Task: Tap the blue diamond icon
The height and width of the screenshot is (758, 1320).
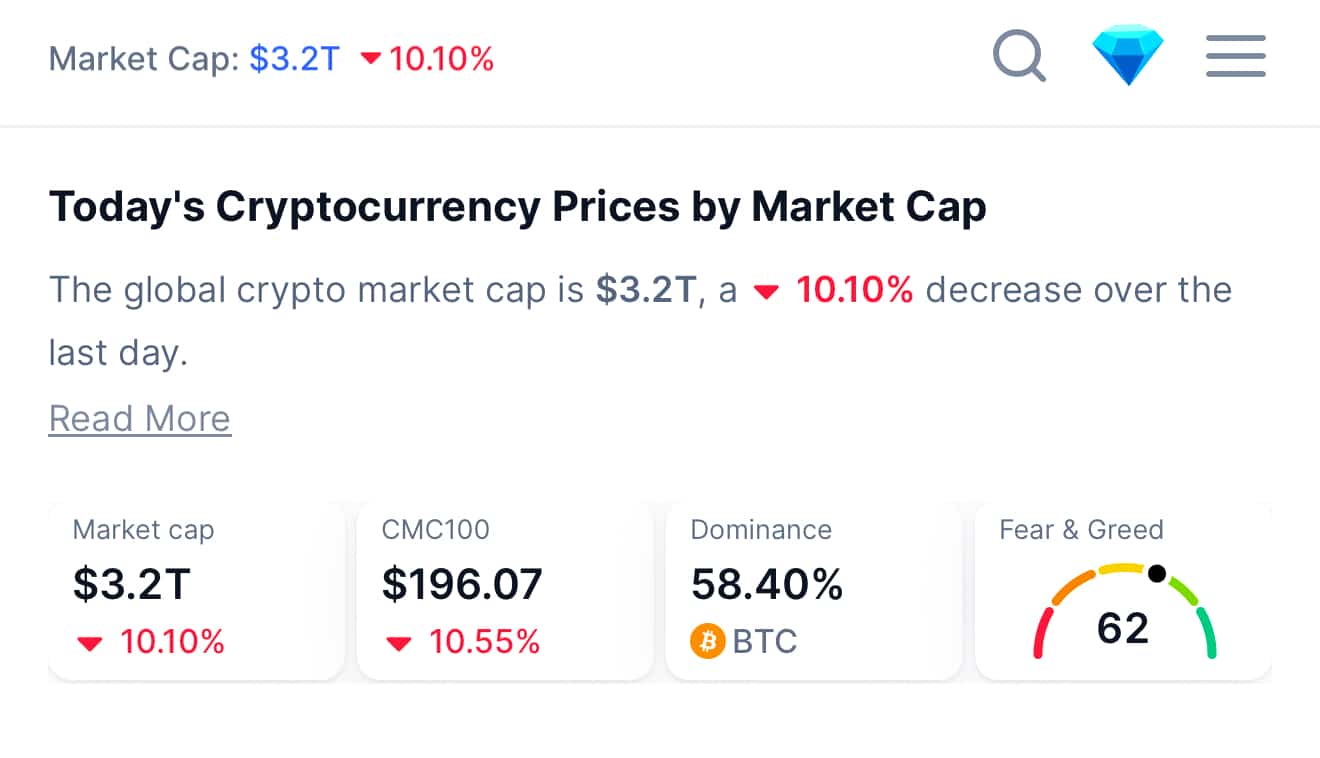Action: (1128, 56)
